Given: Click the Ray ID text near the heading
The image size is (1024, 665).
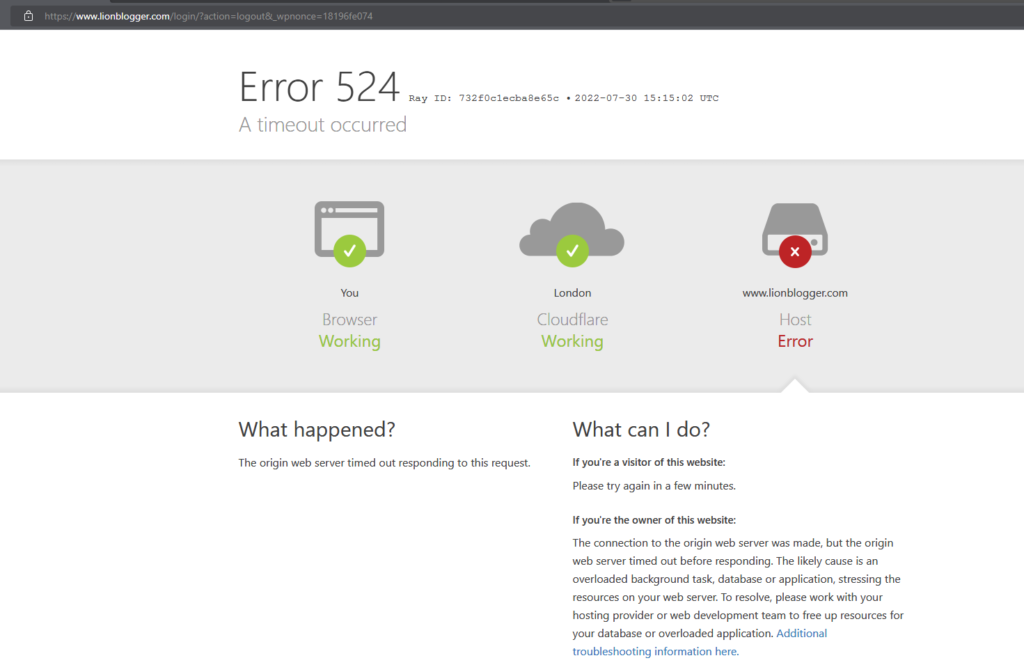Looking at the screenshot, I should (x=484, y=98).
